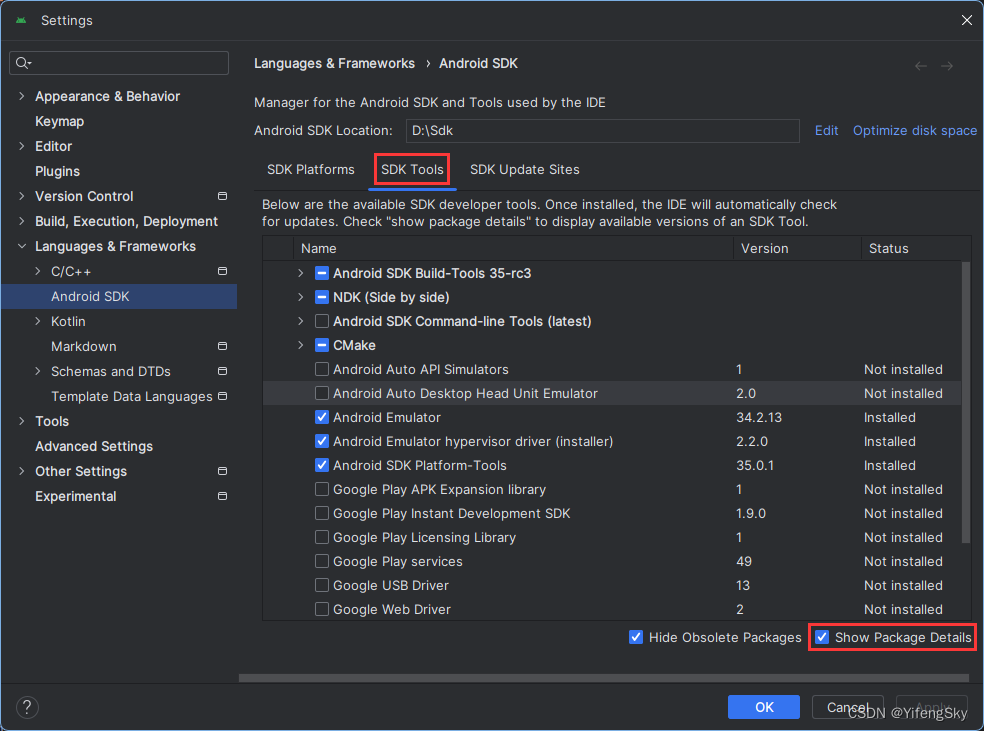Check Android Auto Desktop Head Unit Emulator
The width and height of the screenshot is (984, 731).
coord(322,393)
